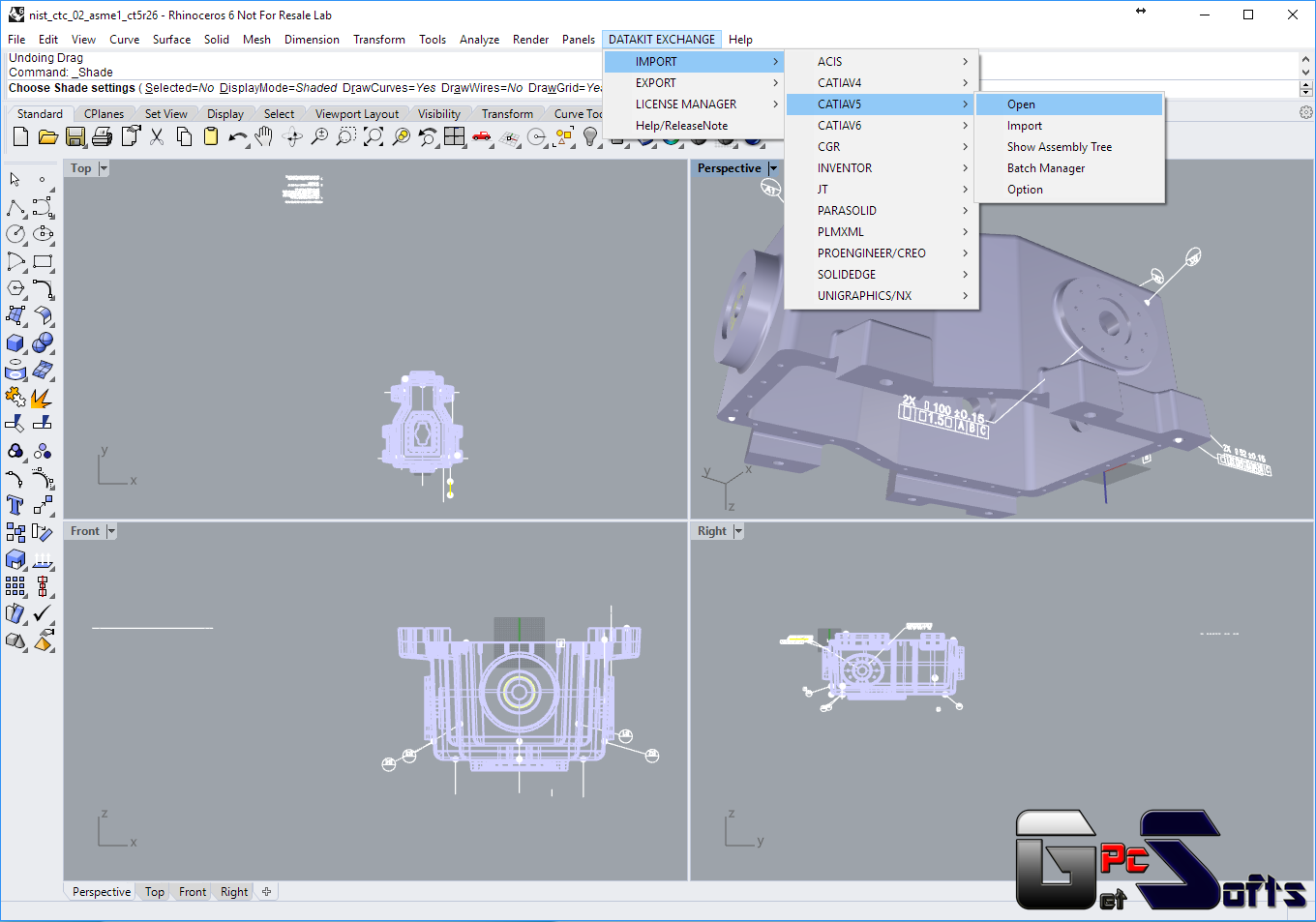Open the Analyze menu
This screenshot has width=1316, height=922.
pos(479,40)
